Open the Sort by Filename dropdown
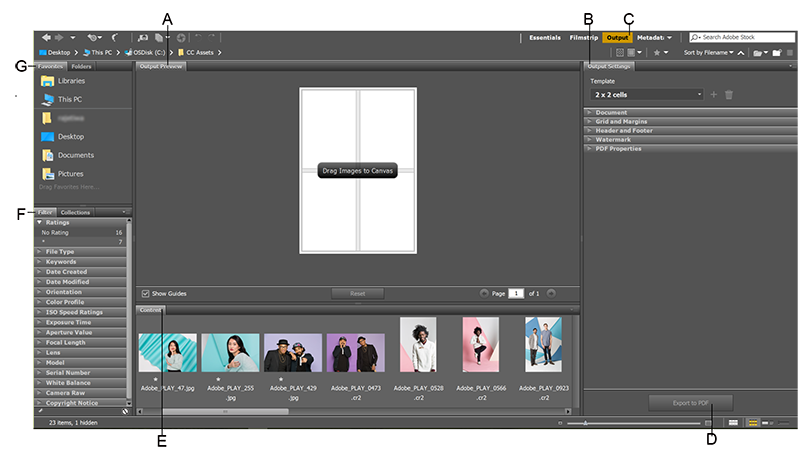Viewport: 800px width, 457px height. [x=709, y=52]
